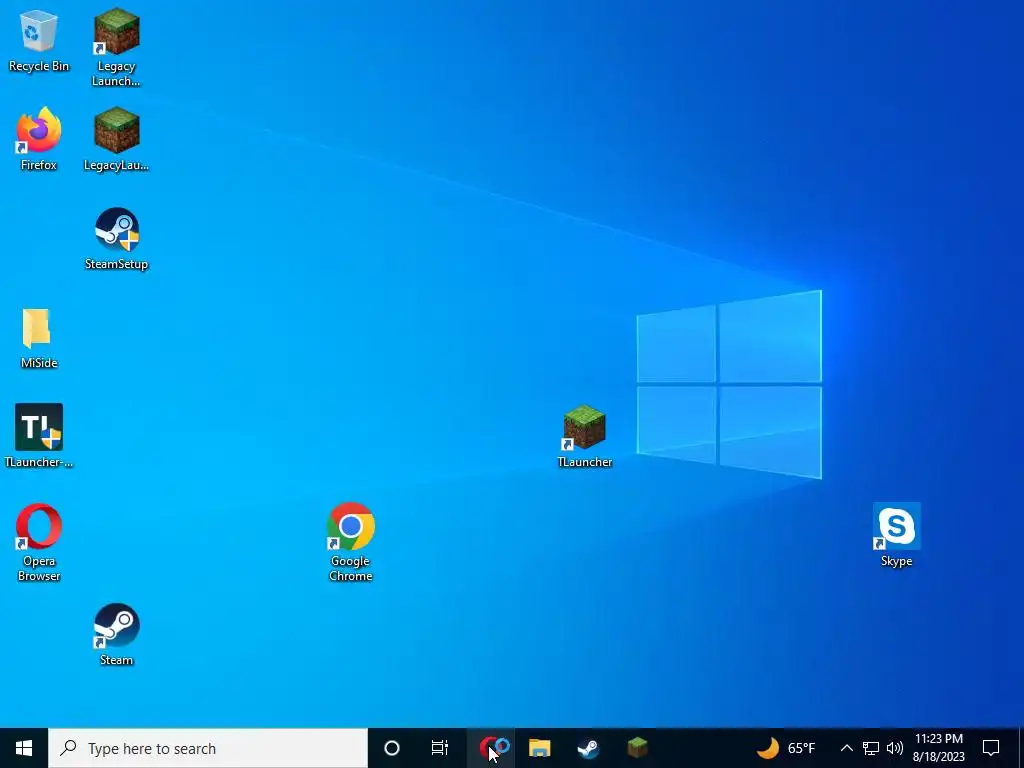
Task: Click the Show desktop strip at taskbar end
Action: 1021,748
